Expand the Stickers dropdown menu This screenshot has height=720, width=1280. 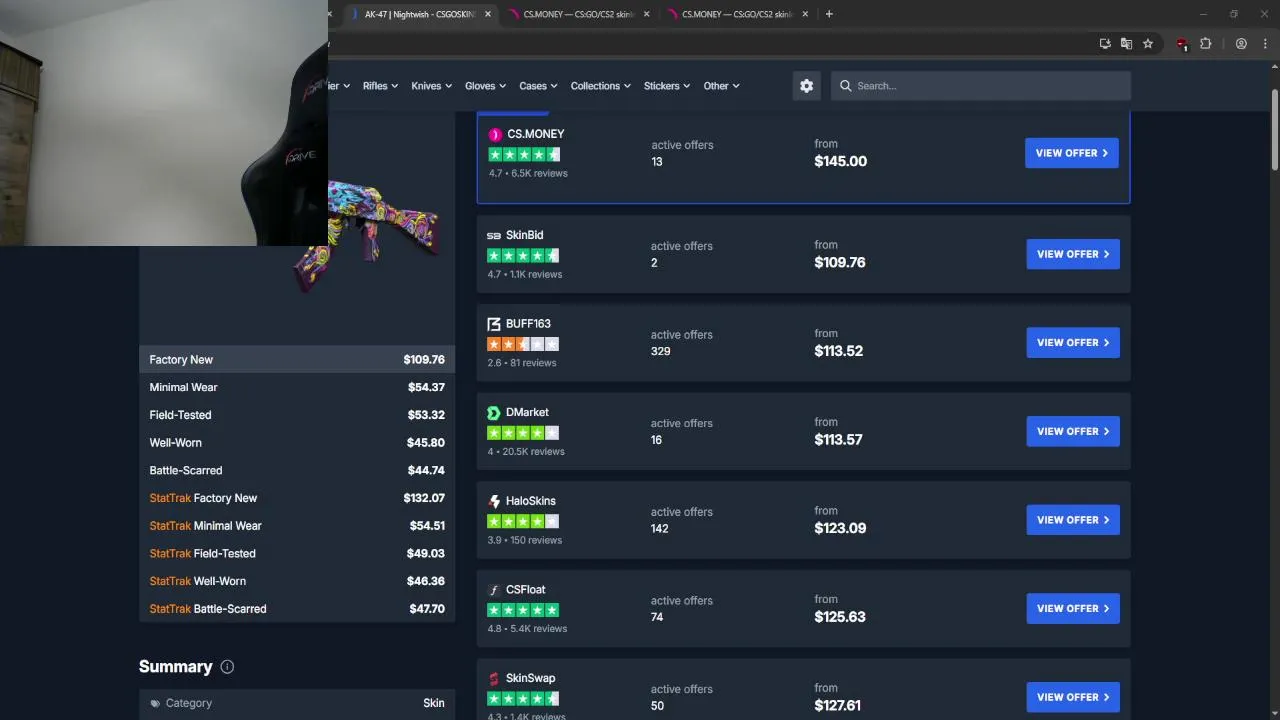(667, 86)
